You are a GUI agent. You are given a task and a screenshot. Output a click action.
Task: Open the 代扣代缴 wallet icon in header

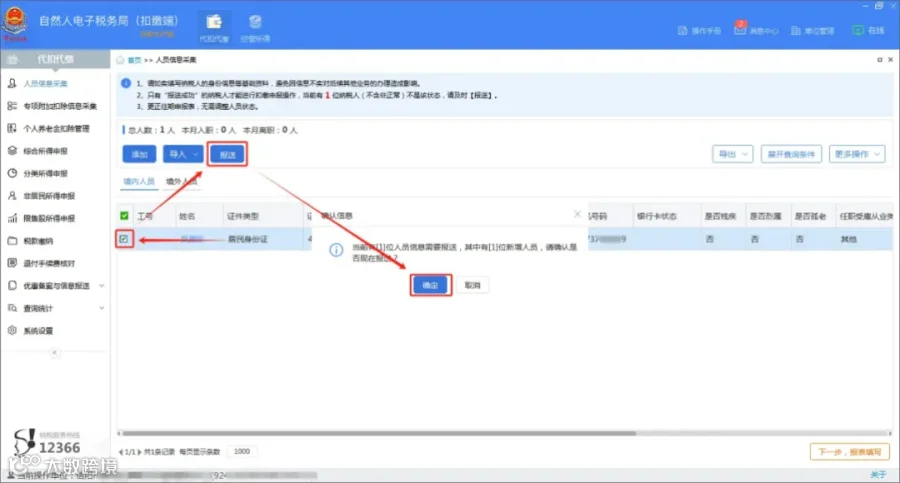click(214, 22)
